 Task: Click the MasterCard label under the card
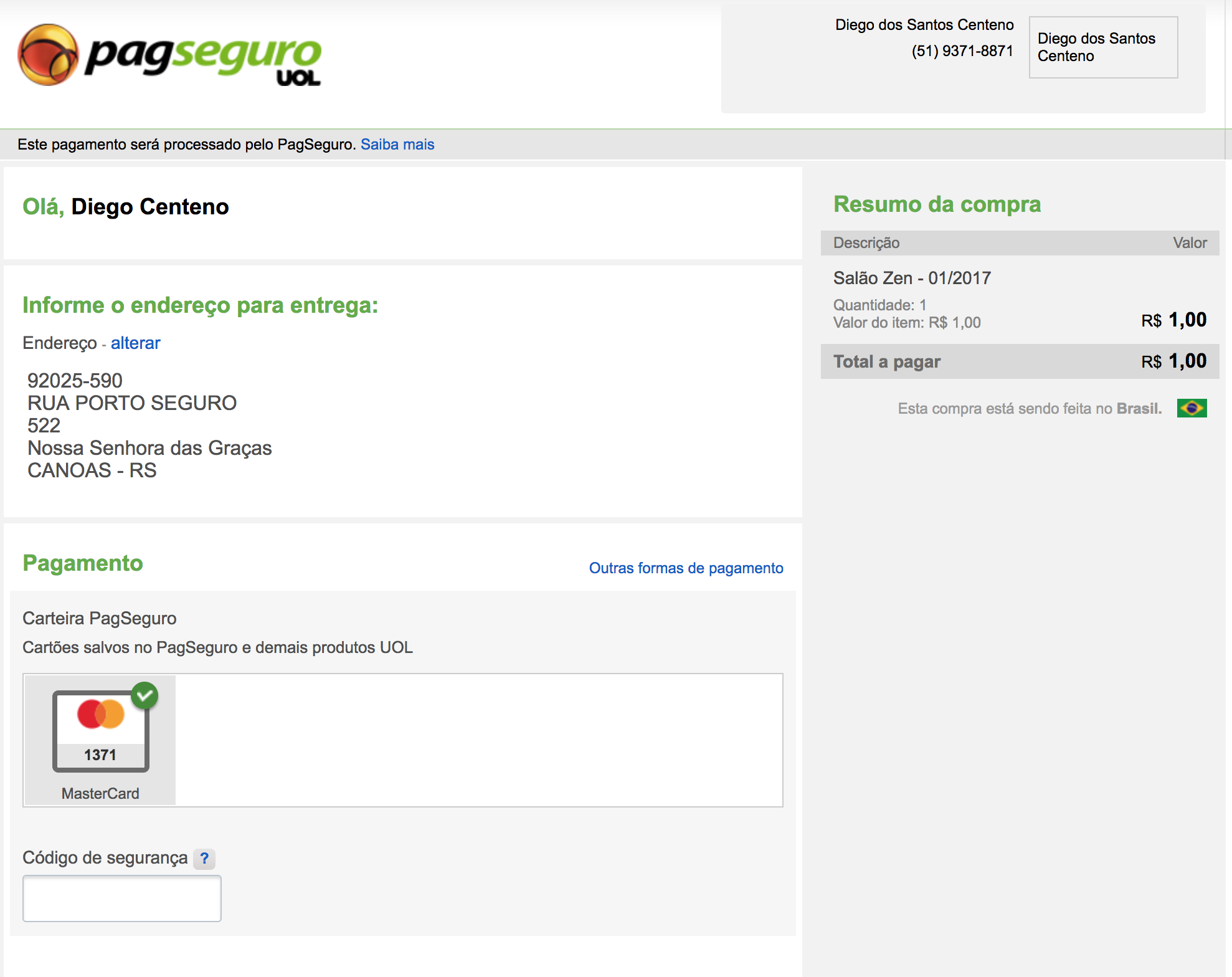point(100,793)
